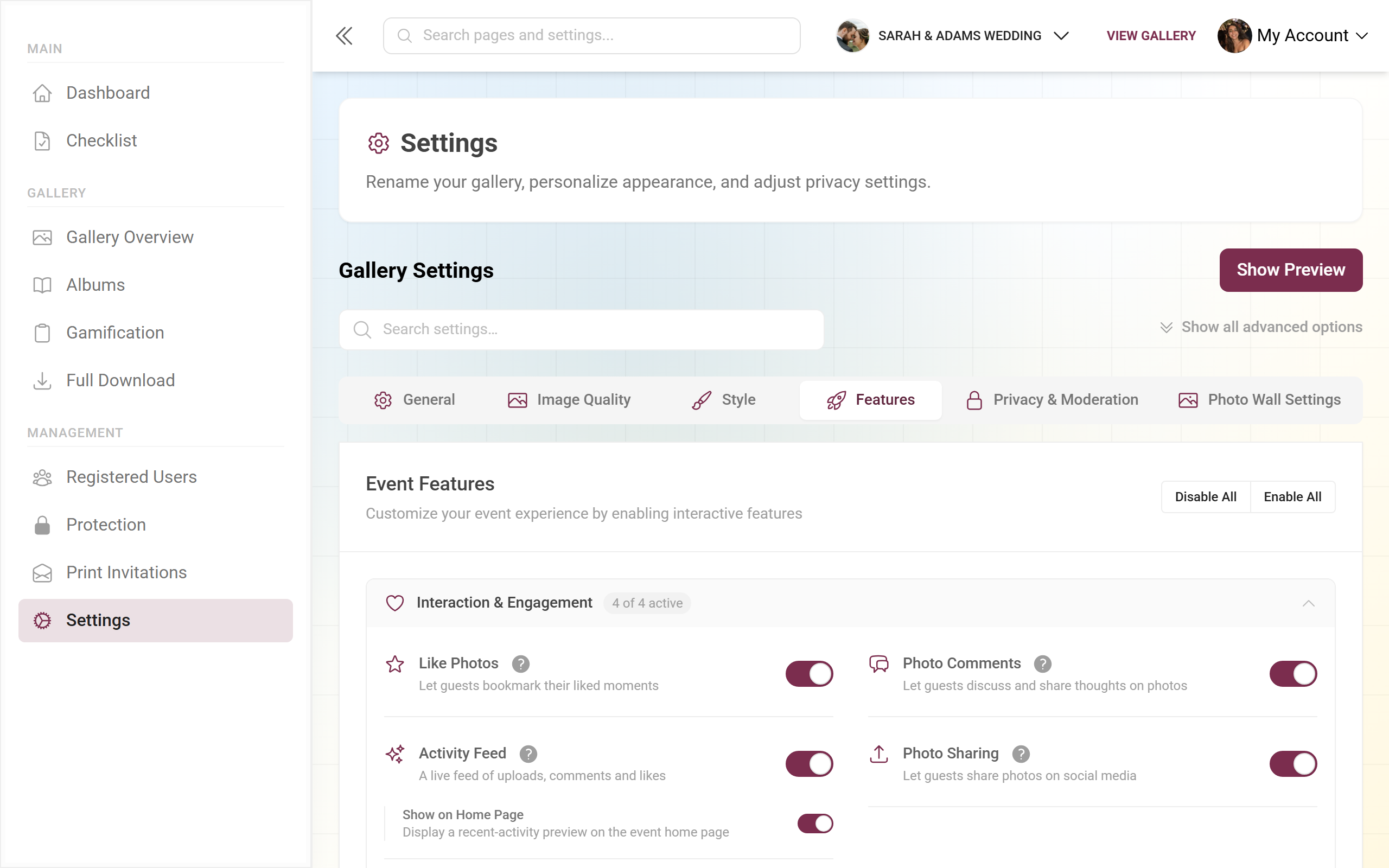The width and height of the screenshot is (1389, 868).
Task: Click the heart icon for Interaction & Engagement
Action: click(x=394, y=603)
